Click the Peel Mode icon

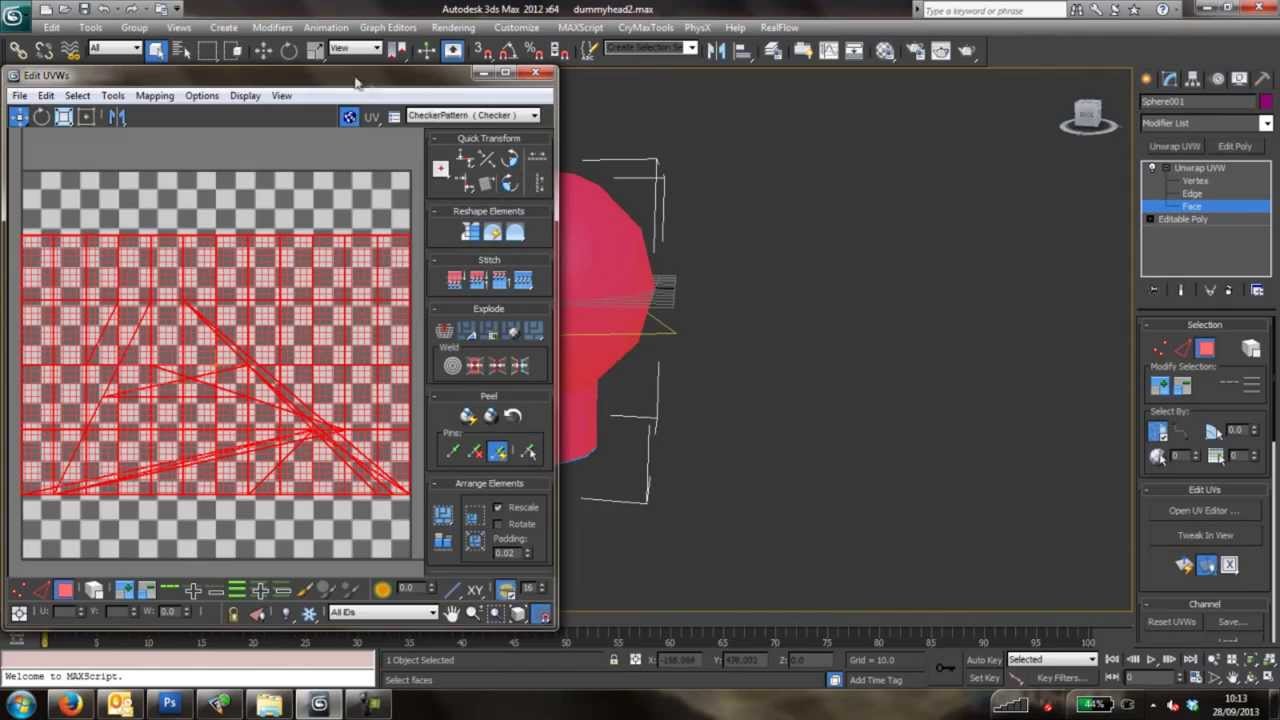490,416
